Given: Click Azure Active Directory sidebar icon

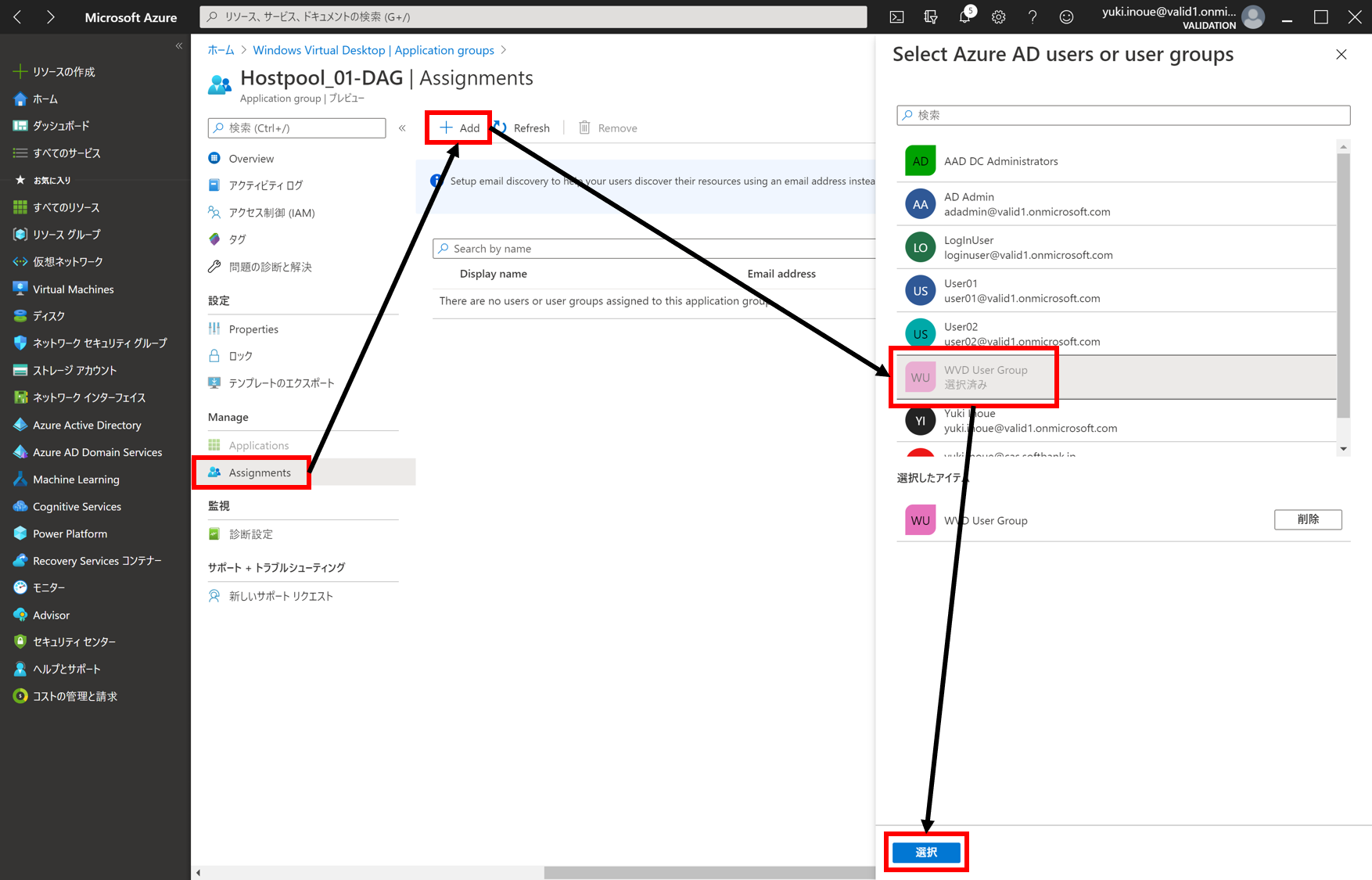Looking at the screenshot, I should (x=20, y=425).
